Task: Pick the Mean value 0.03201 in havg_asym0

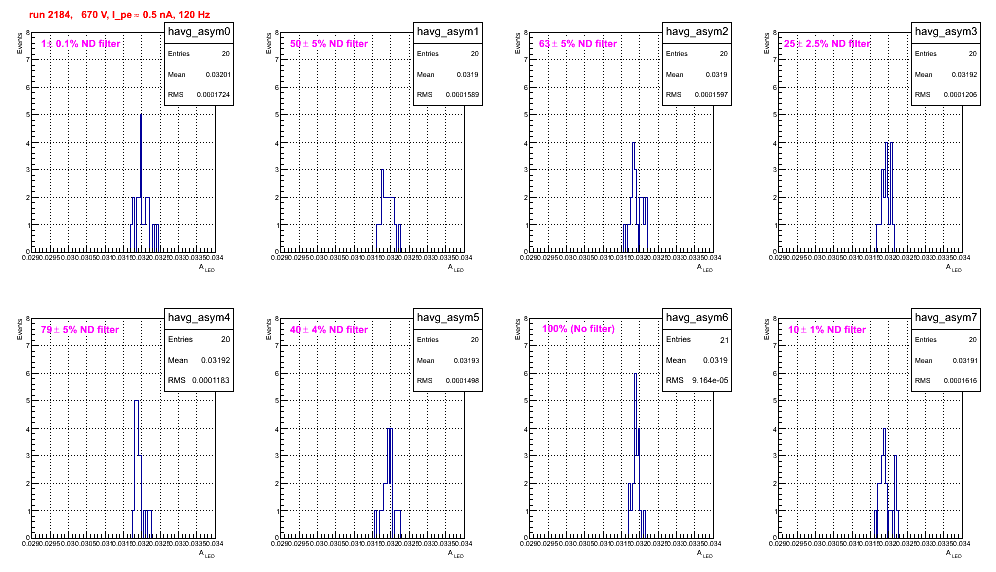Action: (218, 74)
